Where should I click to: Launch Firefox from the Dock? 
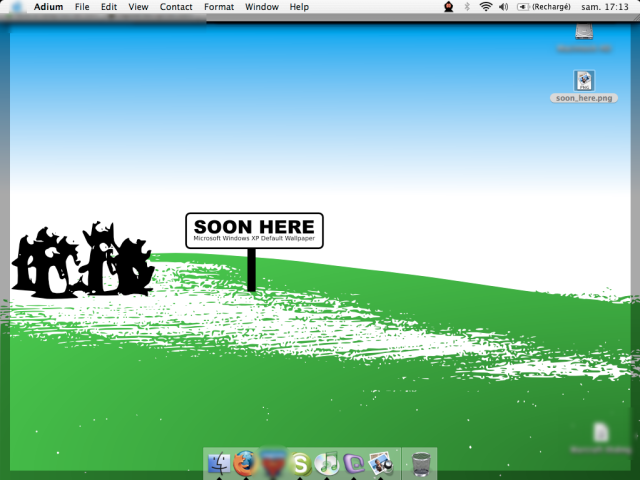click(x=246, y=463)
